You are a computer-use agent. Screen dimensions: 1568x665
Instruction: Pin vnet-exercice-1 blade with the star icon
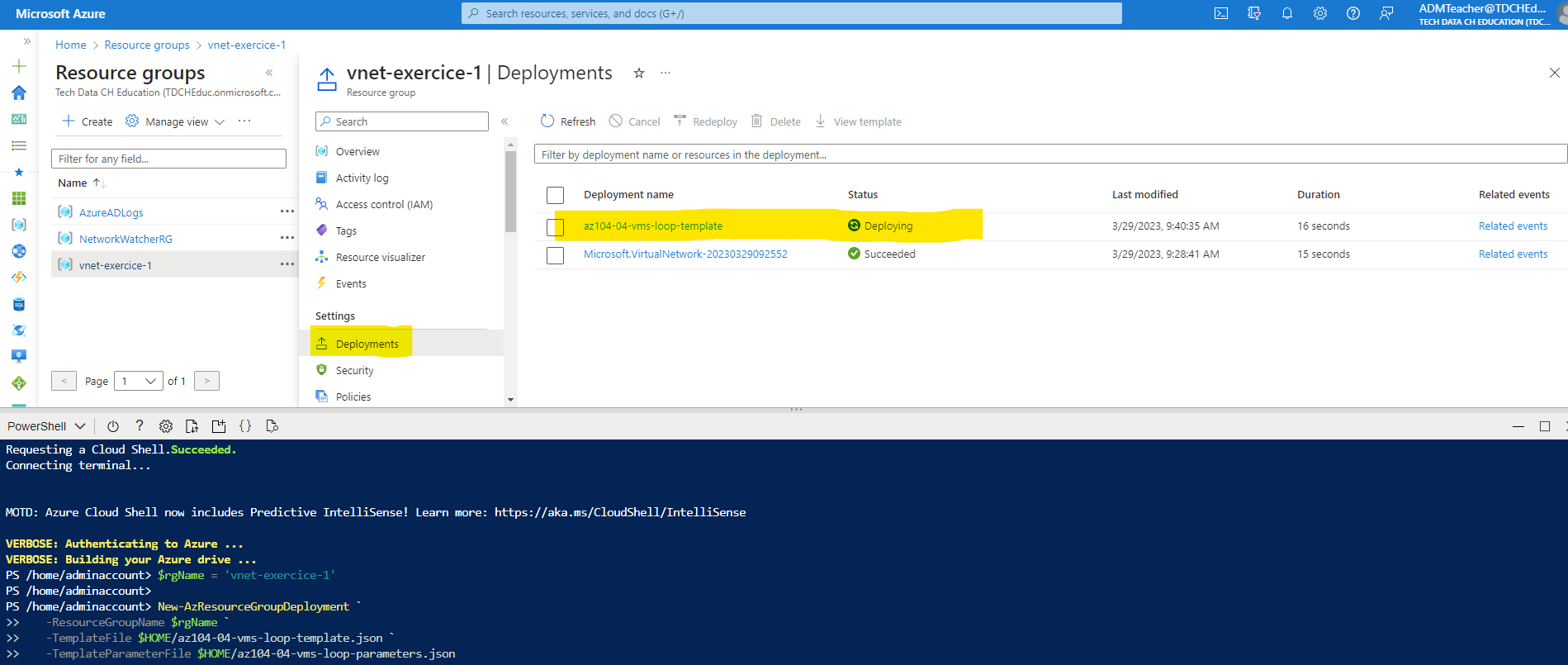tap(638, 73)
